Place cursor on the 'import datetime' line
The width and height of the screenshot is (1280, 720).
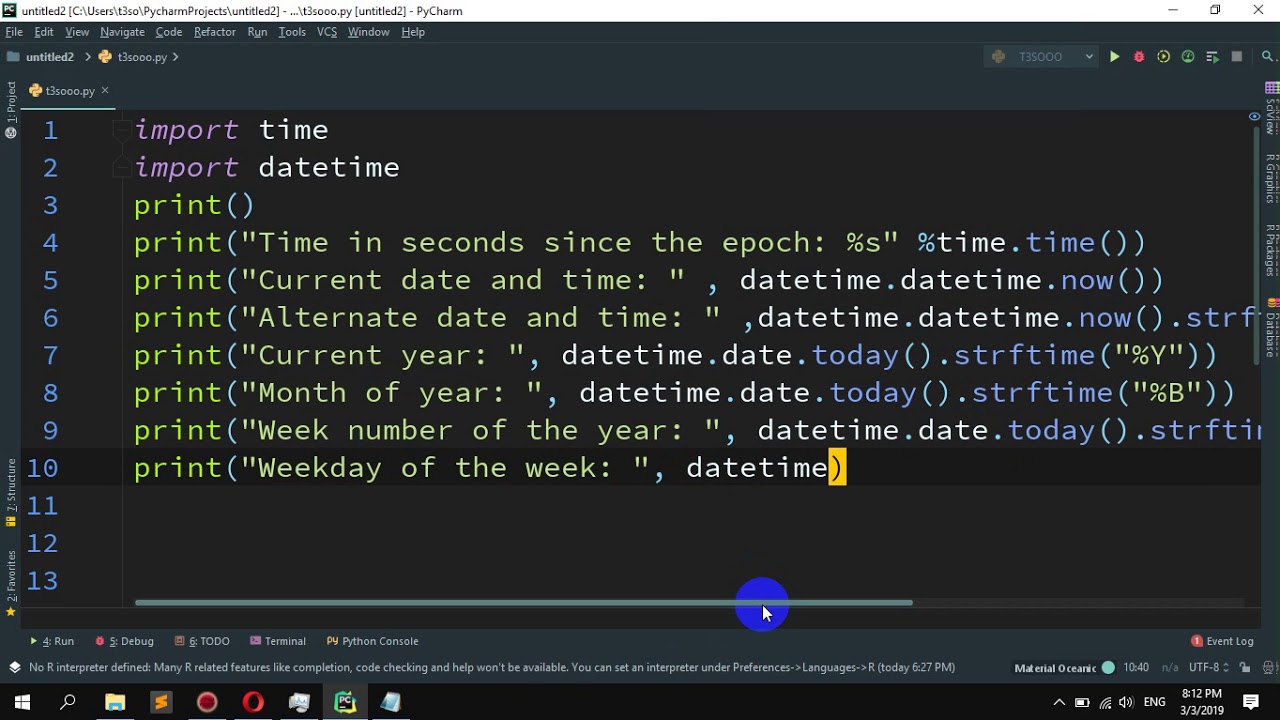pos(267,167)
